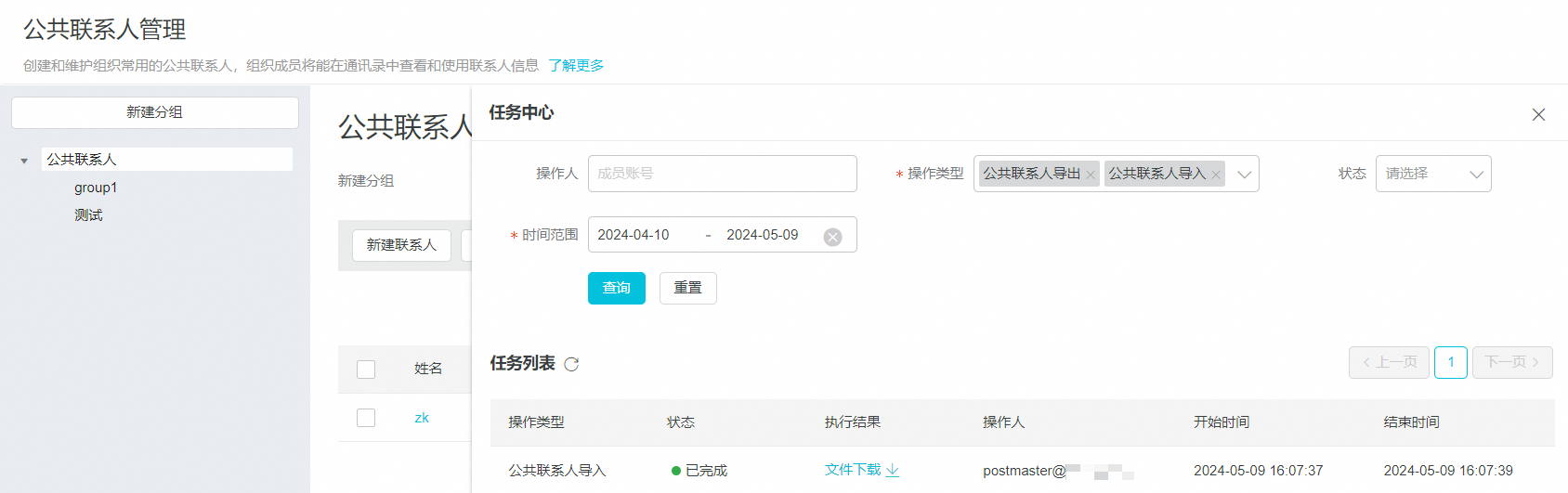
Task: Select 公共联系人 root tree item
Action: pyautogui.click(x=167, y=160)
